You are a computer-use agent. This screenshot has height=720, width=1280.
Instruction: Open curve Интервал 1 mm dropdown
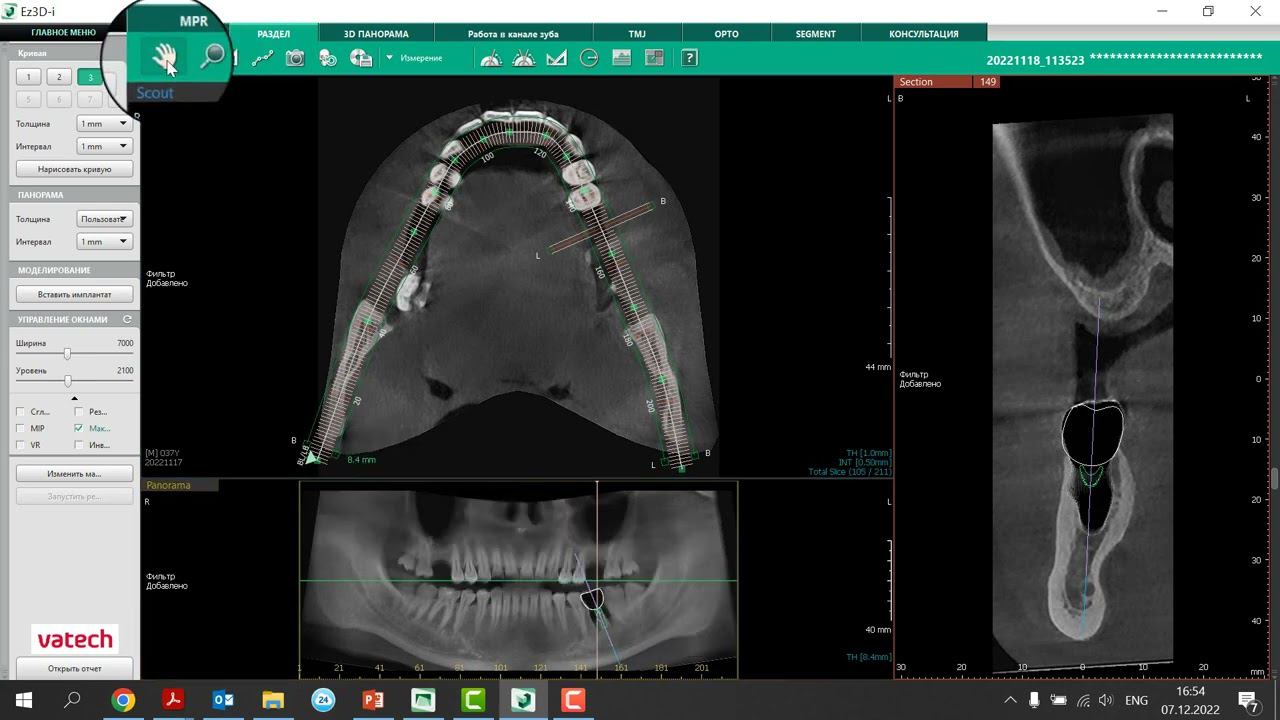click(x=104, y=146)
